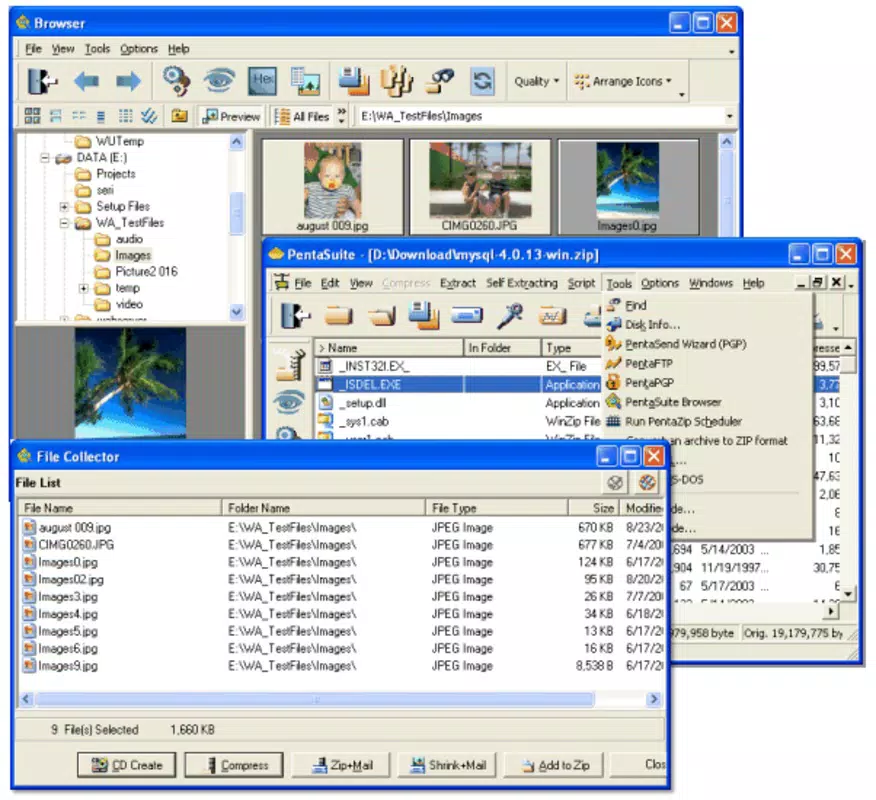Open the Arrange Icons dropdown
Viewport: 876px width, 800px height.
(x=623, y=81)
